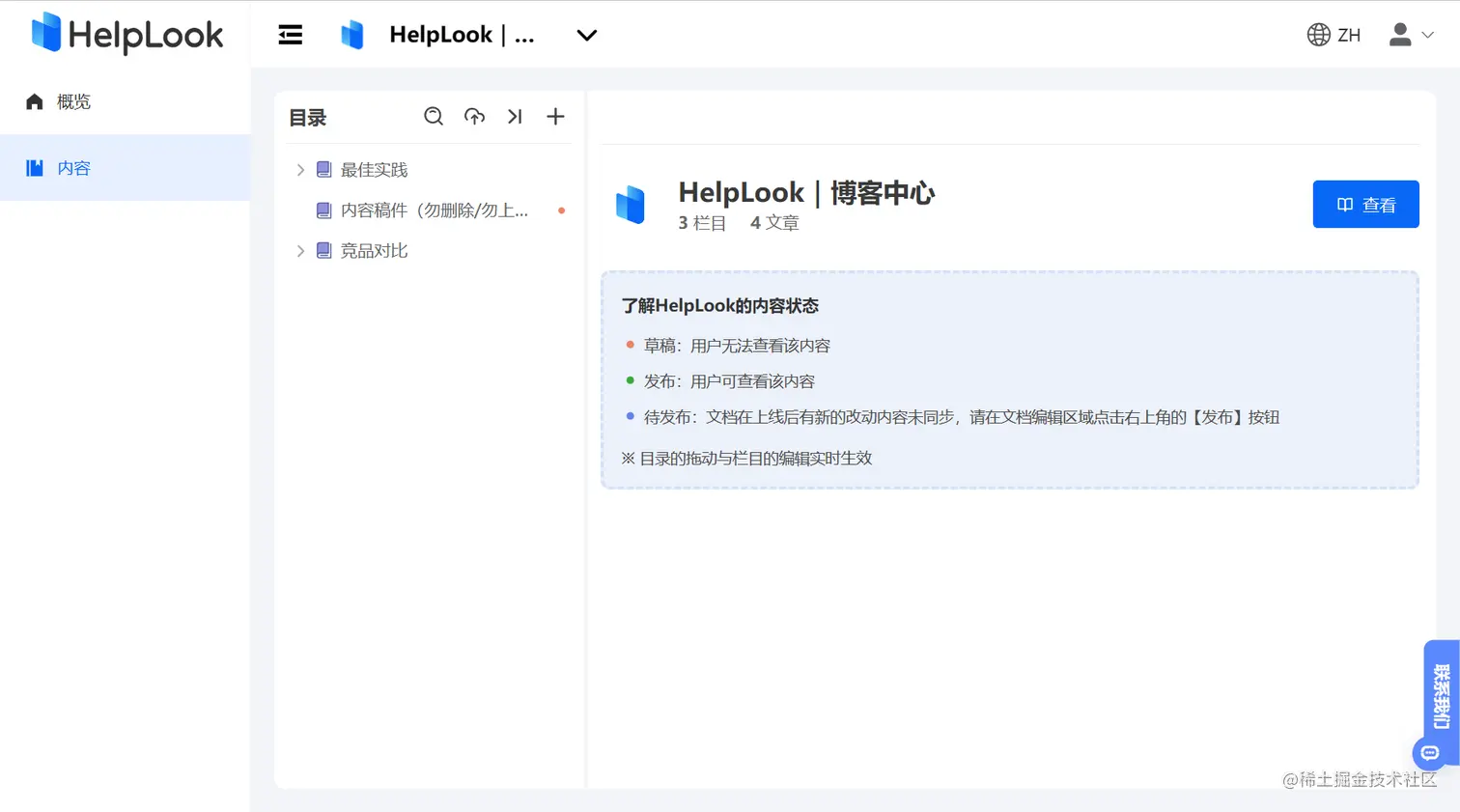Click the 目录 panel heading
This screenshot has width=1460, height=812.
308,118
